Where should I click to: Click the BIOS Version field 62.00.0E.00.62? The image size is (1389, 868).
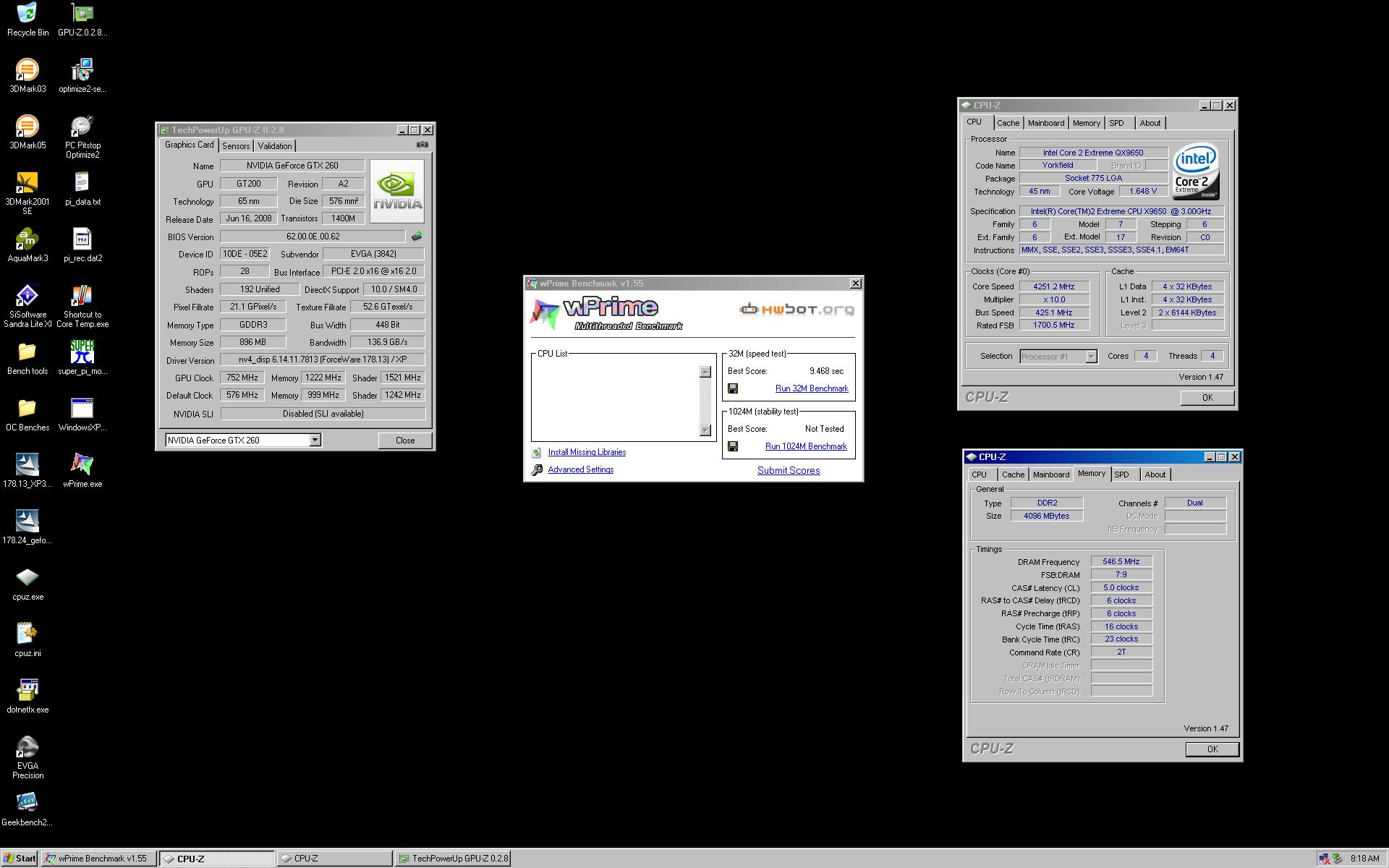click(x=313, y=237)
